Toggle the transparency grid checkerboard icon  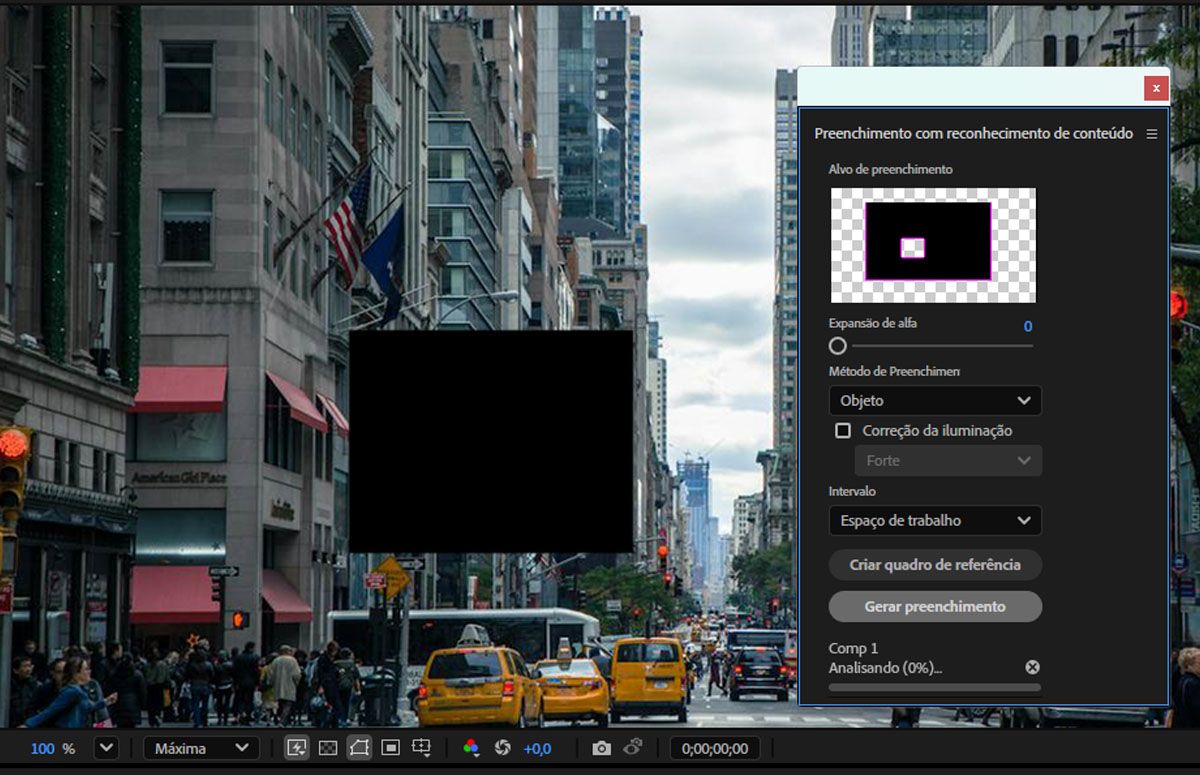coord(327,747)
